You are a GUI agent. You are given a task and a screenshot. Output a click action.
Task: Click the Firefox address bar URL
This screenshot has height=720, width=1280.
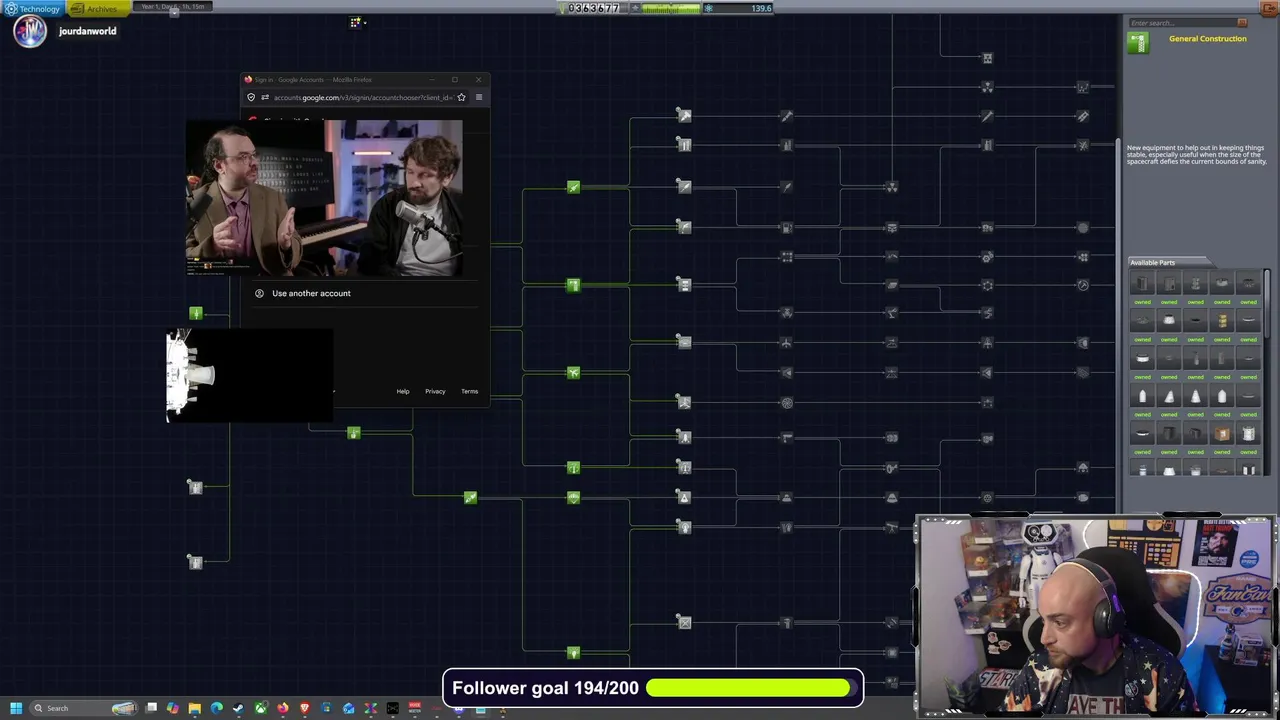tap(362, 97)
